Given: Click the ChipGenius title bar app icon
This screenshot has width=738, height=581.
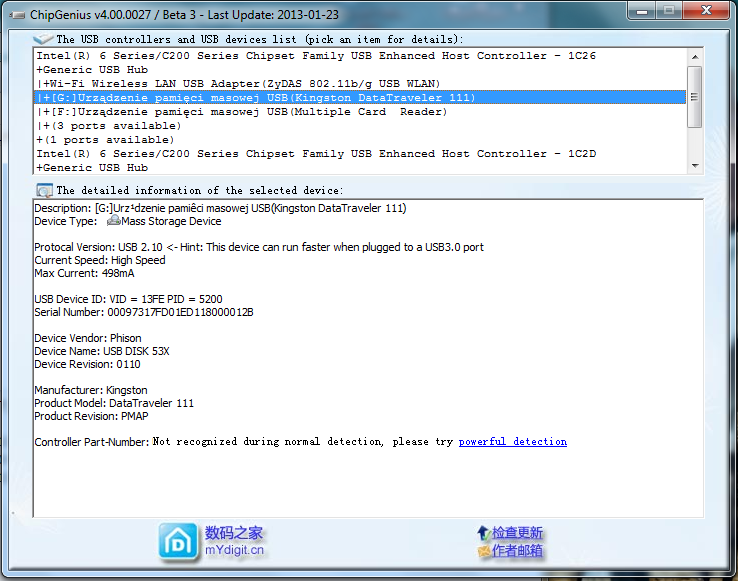Looking at the screenshot, I should 17,16.
